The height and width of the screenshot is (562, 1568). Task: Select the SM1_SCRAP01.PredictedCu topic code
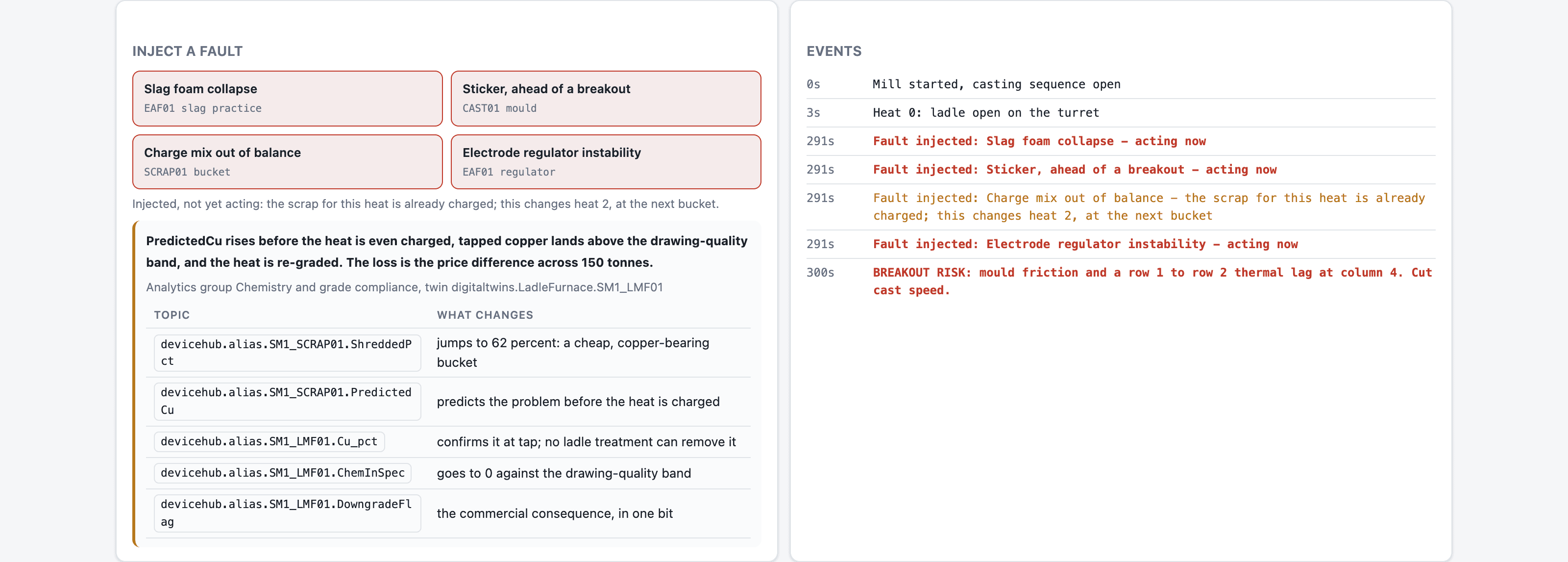click(287, 401)
